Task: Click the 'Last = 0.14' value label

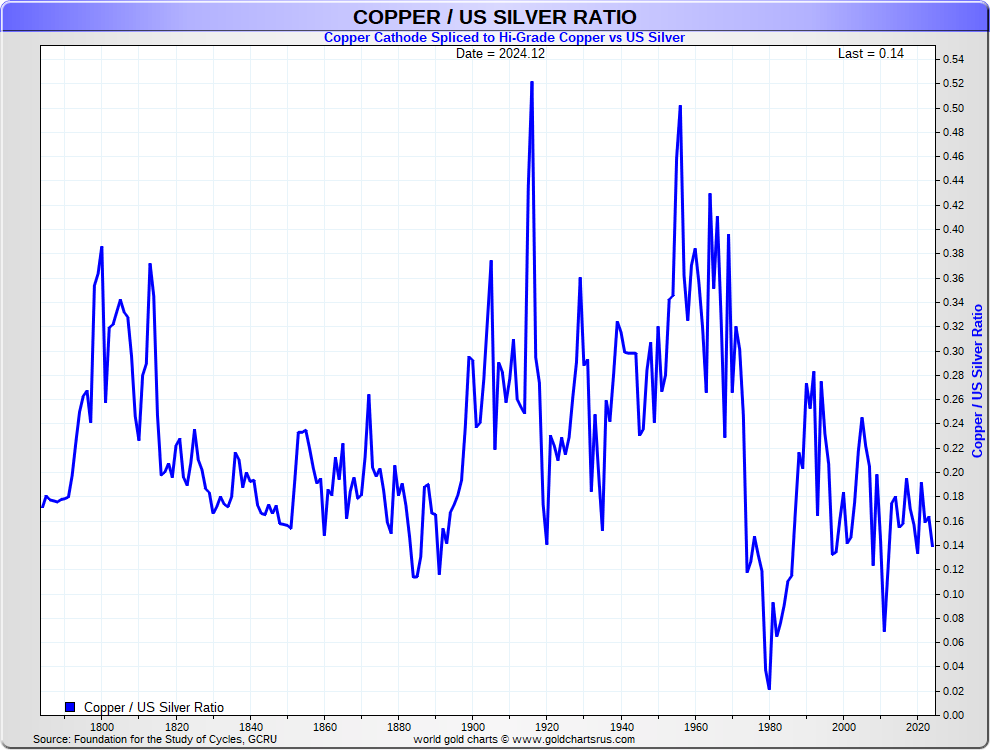Action: point(870,53)
